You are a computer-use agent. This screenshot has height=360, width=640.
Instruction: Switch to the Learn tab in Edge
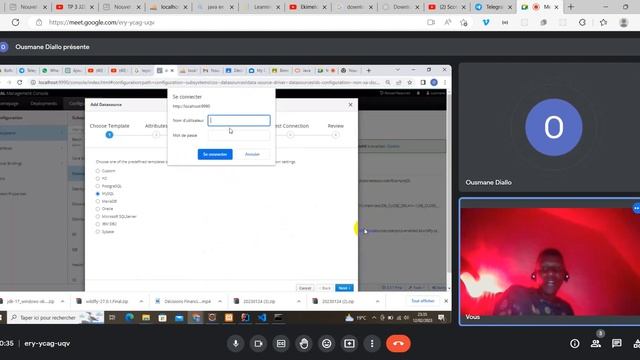[x=261, y=7]
